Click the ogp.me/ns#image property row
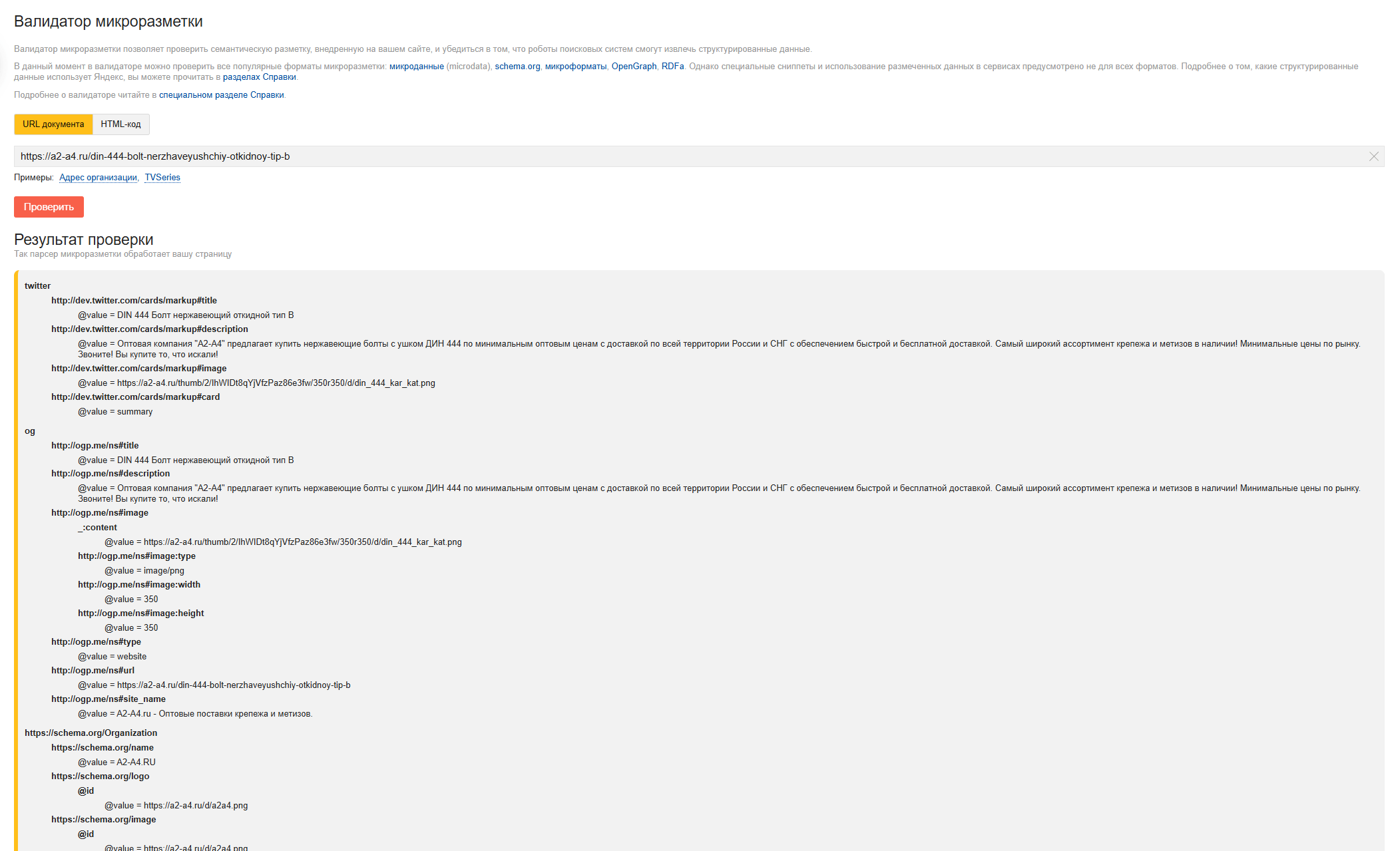This screenshot has height=851, width=1400. tap(100, 513)
